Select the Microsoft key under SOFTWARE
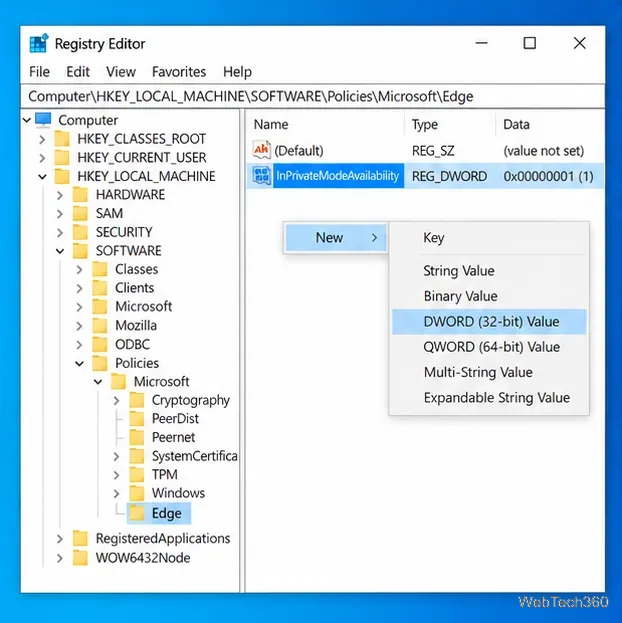Image resolution: width=622 pixels, height=623 pixels. coord(143,307)
